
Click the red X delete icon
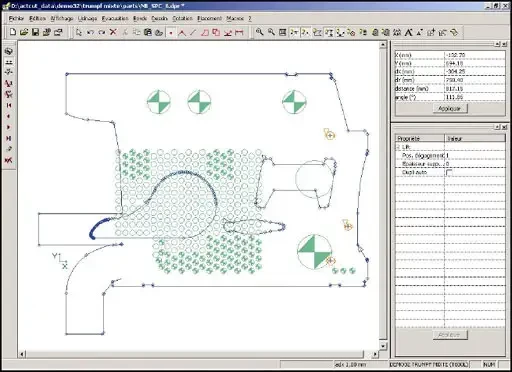(x=113, y=32)
